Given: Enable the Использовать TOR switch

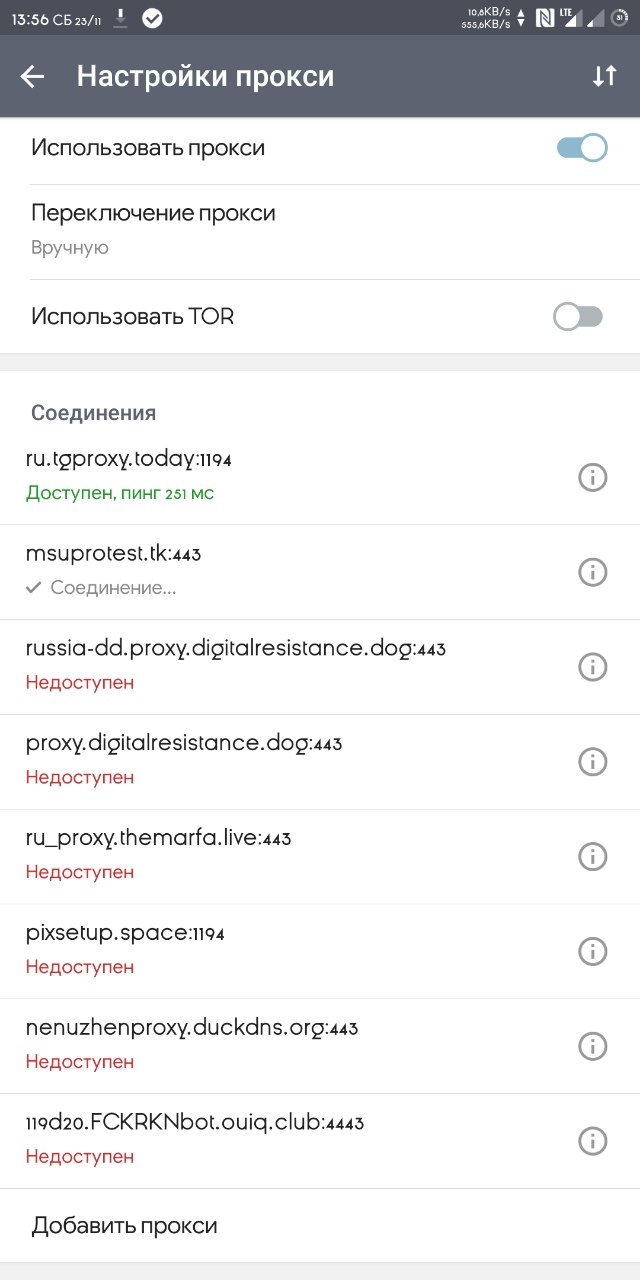Looking at the screenshot, I should (579, 317).
